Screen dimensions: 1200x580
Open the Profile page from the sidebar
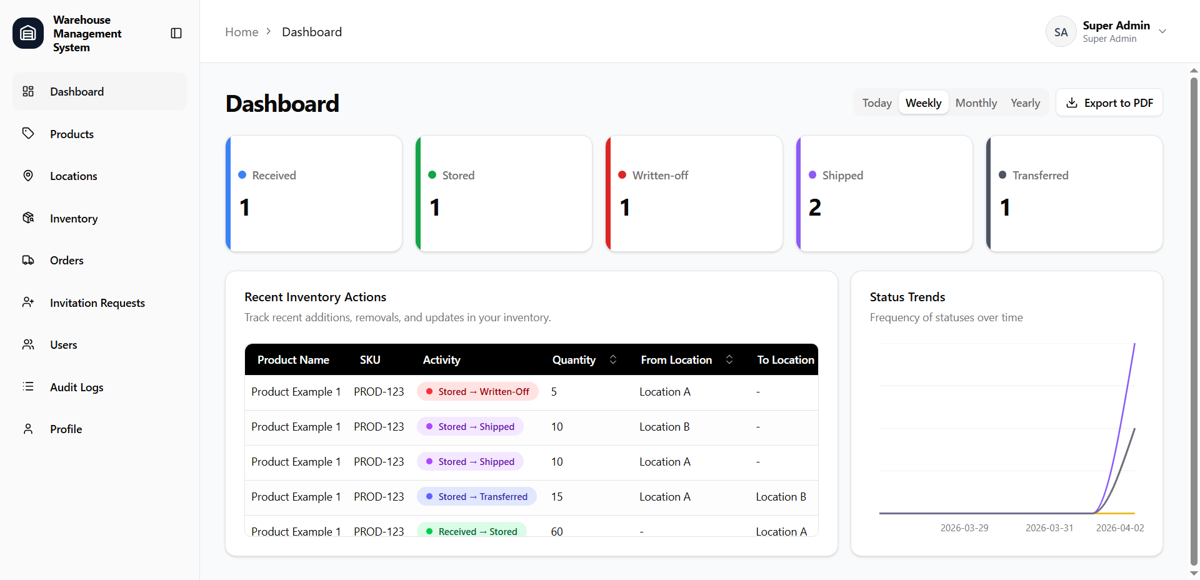(28, 428)
